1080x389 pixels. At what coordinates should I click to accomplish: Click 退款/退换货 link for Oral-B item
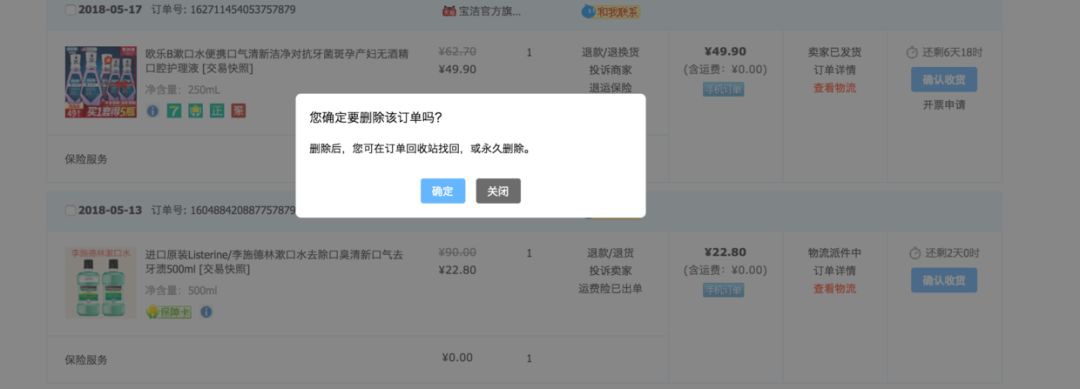point(610,52)
